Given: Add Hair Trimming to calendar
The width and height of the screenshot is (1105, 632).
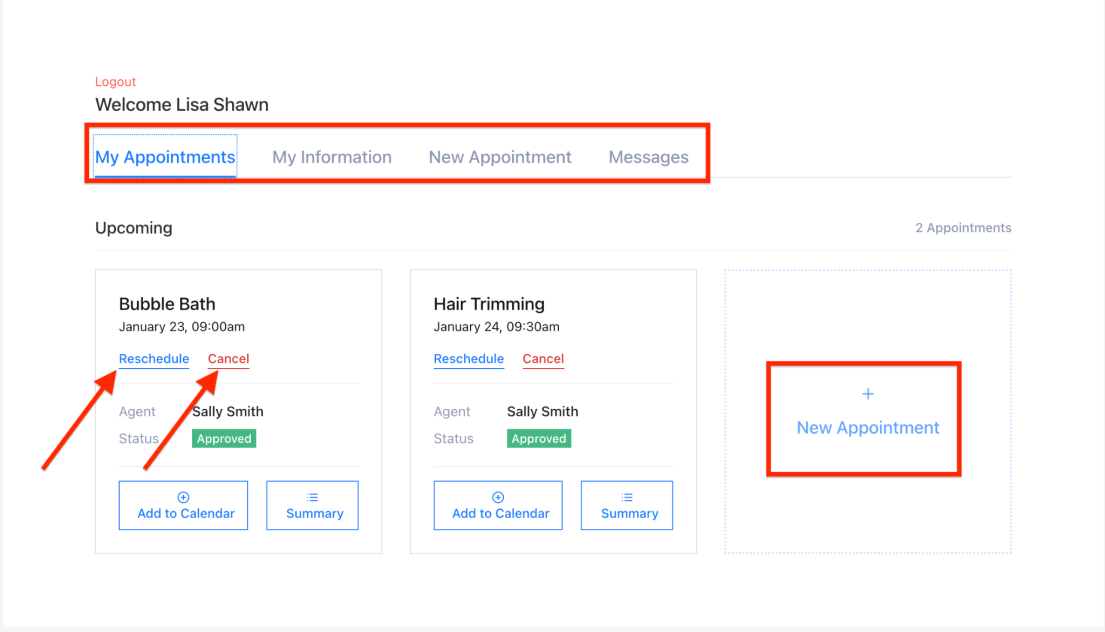Looking at the screenshot, I should pyautogui.click(x=498, y=505).
